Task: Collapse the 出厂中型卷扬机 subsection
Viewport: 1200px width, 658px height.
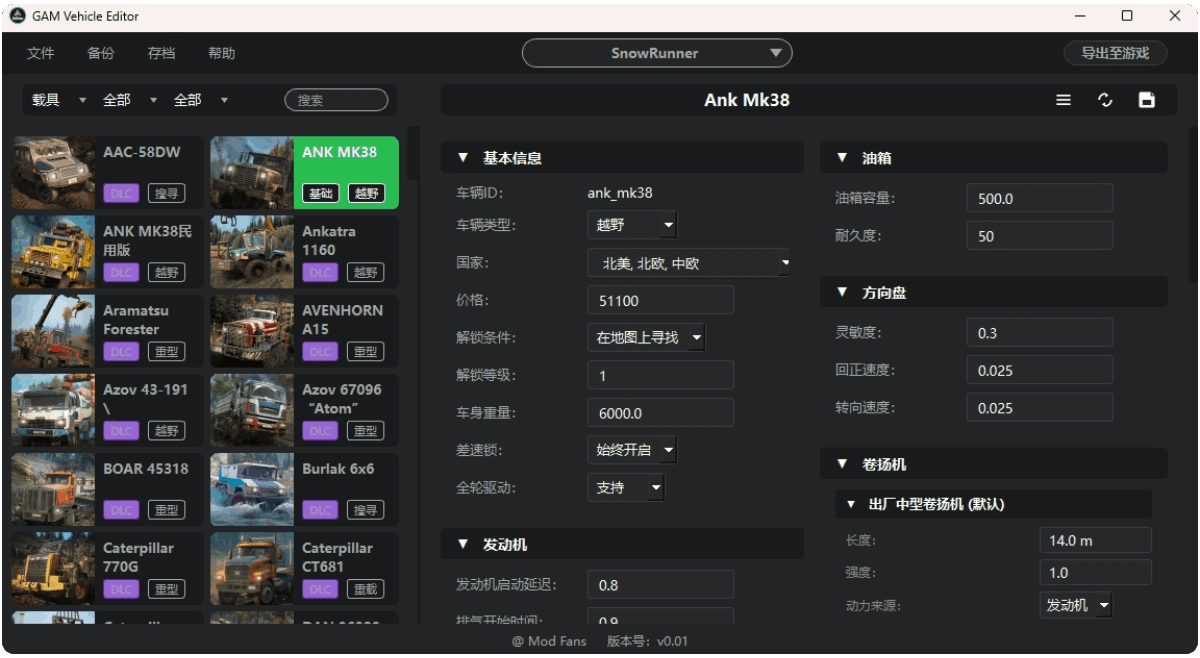Action: (849, 505)
